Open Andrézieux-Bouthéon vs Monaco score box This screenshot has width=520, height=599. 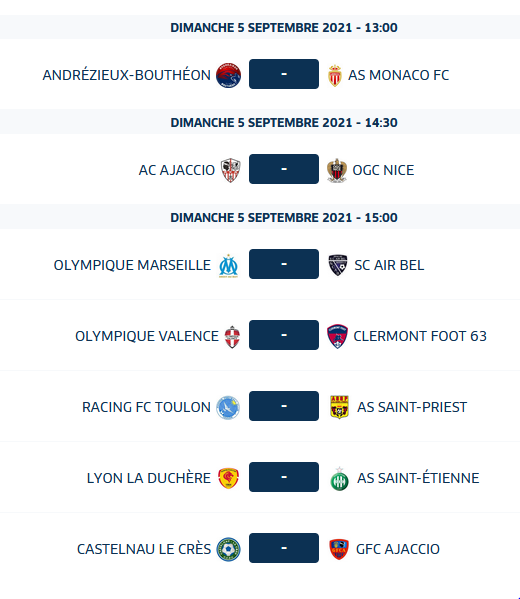[284, 74]
